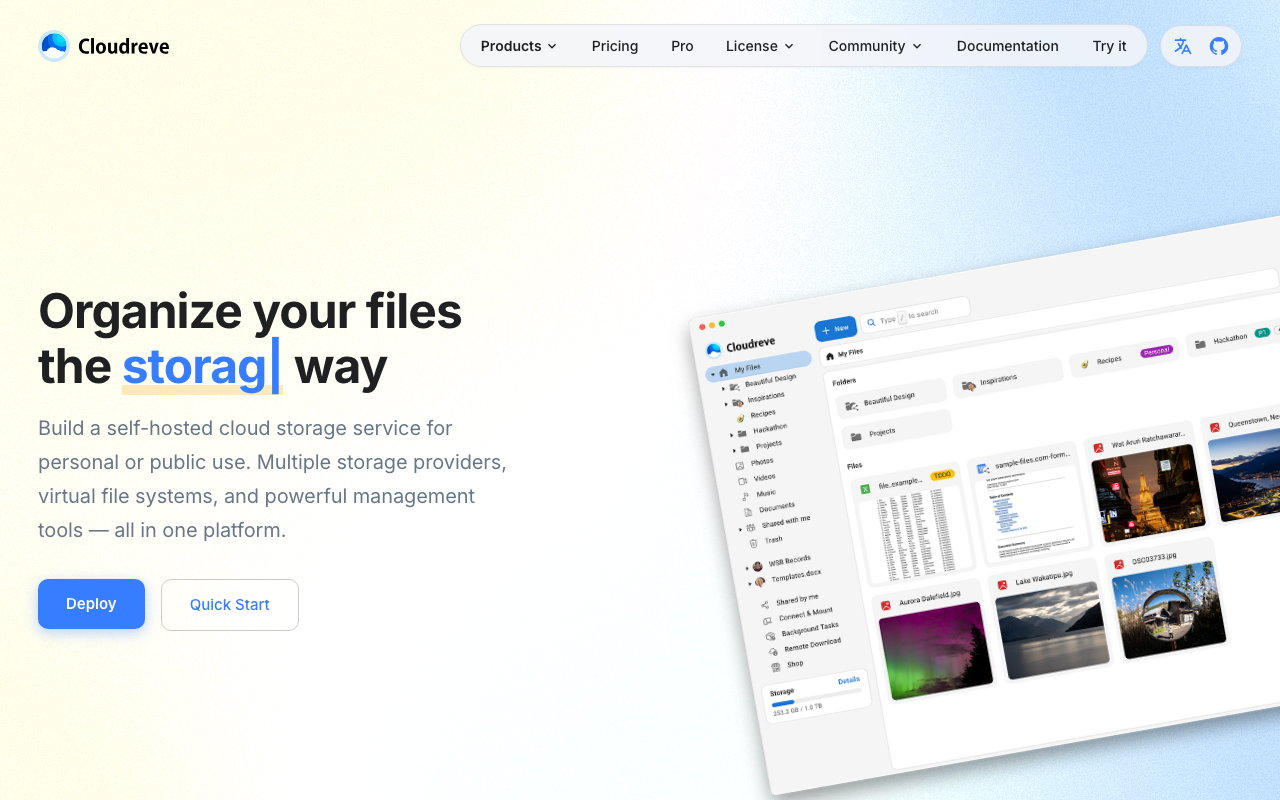Click the storage usage progress bar
Viewport: 1280px width, 800px height.
click(x=816, y=698)
